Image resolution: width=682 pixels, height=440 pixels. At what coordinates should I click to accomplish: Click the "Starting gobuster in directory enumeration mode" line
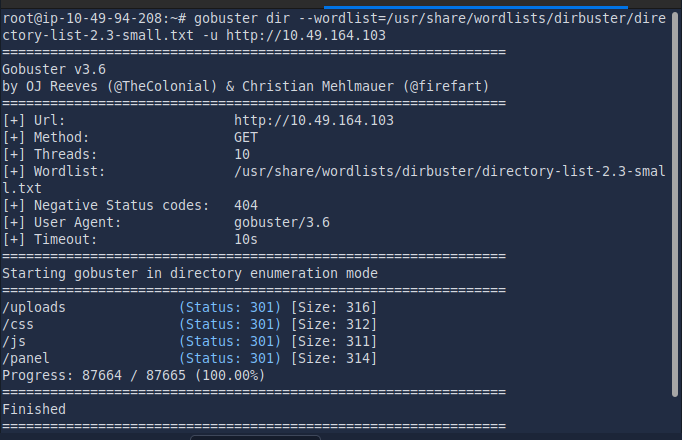pos(190,273)
